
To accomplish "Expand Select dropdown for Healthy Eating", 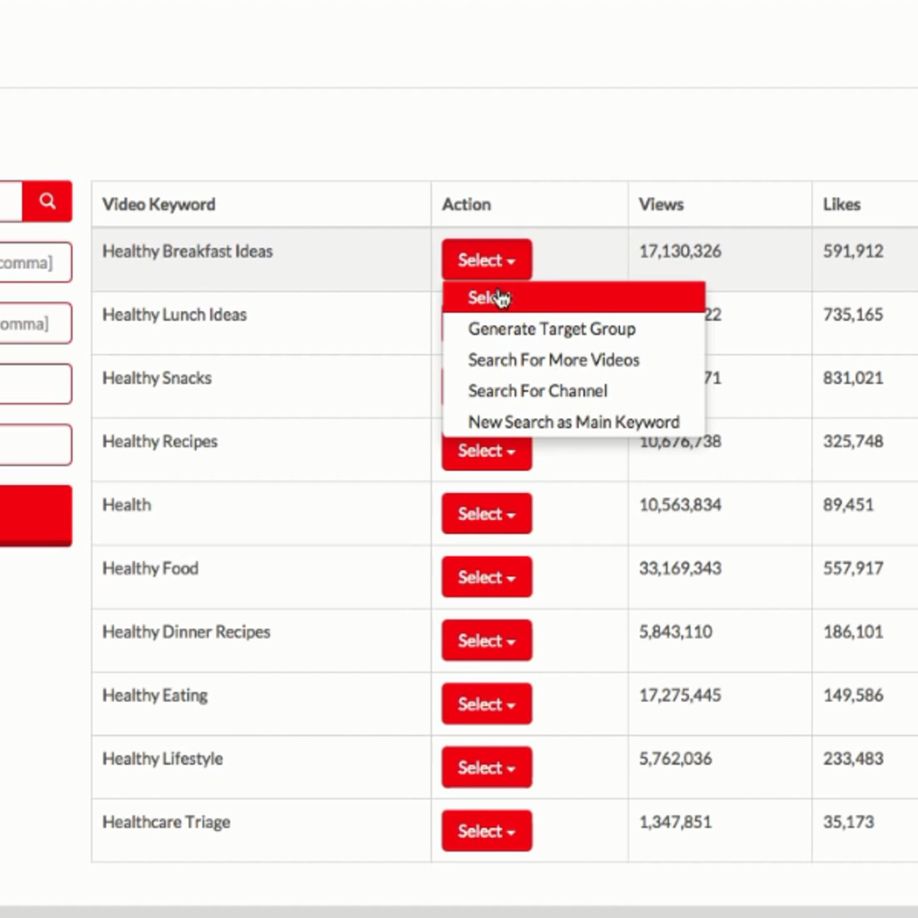I will coord(486,704).
